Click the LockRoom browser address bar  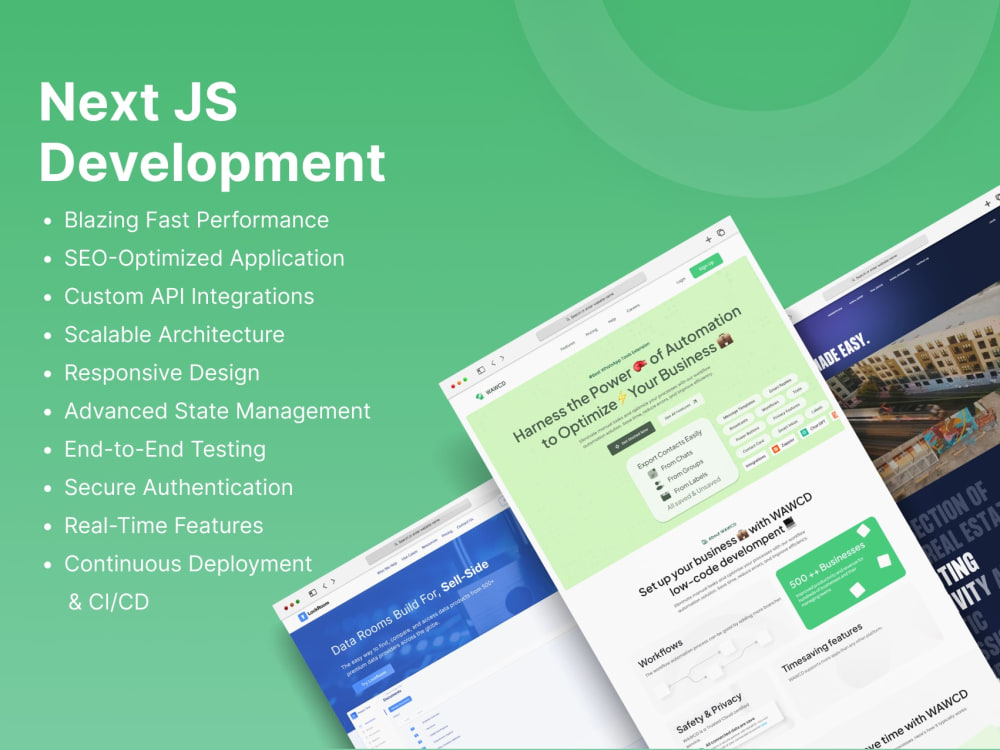(418, 531)
